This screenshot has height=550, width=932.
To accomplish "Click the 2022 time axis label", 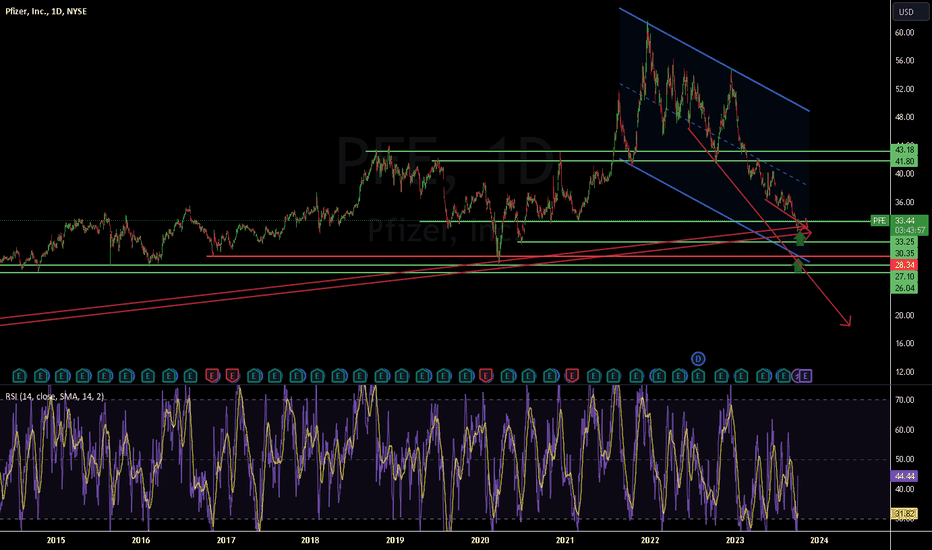I will (x=650, y=540).
